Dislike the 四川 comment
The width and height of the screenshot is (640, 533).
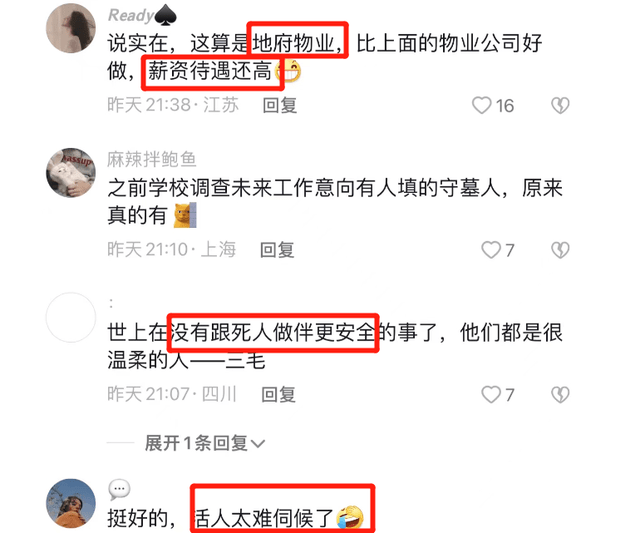click(x=560, y=394)
